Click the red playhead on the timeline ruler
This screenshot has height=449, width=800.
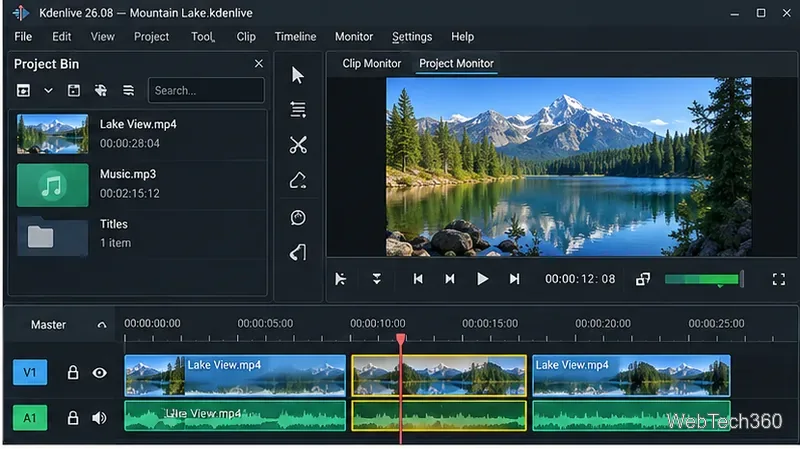[x=401, y=339]
